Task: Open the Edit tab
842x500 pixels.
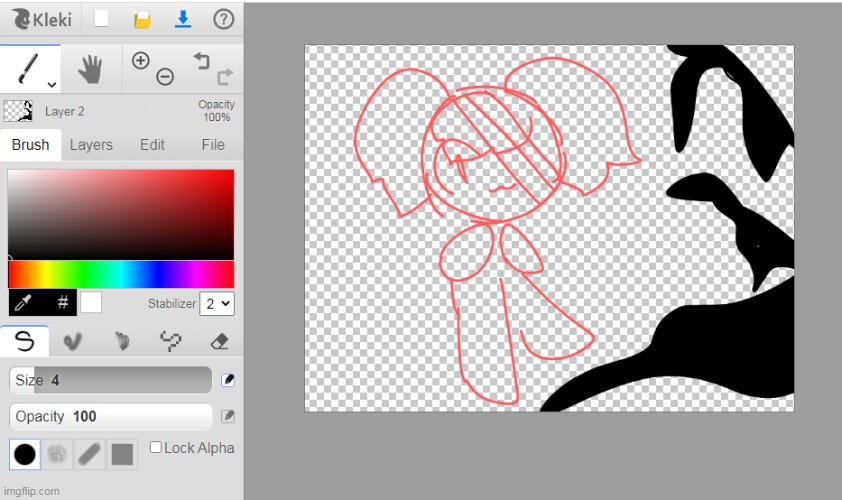Action: click(x=152, y=145)
